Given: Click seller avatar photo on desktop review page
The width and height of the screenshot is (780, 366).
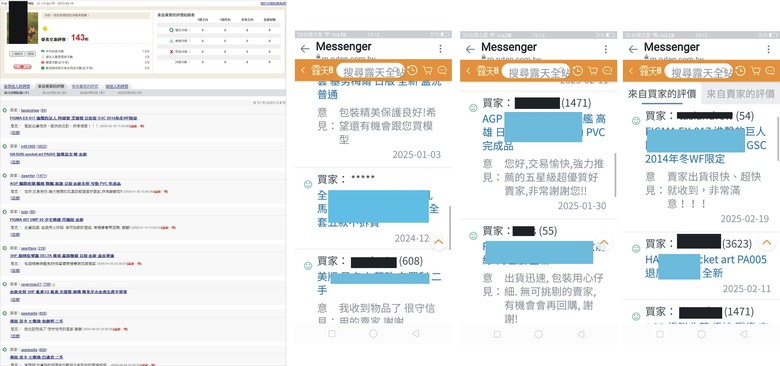Looking at the screenshot, I should click(x=22, y=27).
